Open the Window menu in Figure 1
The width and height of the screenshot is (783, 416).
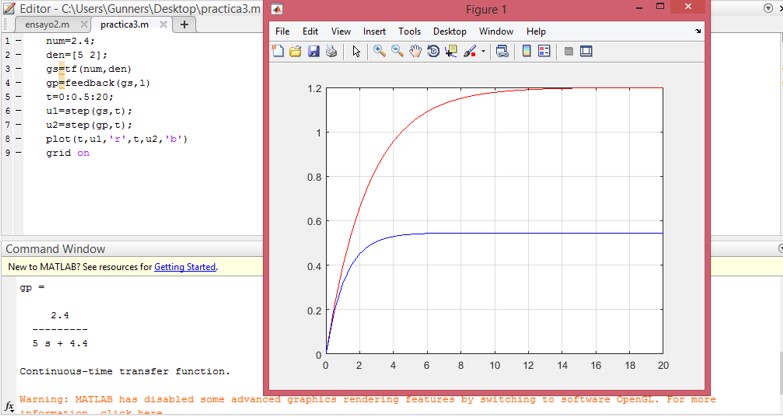496,31
